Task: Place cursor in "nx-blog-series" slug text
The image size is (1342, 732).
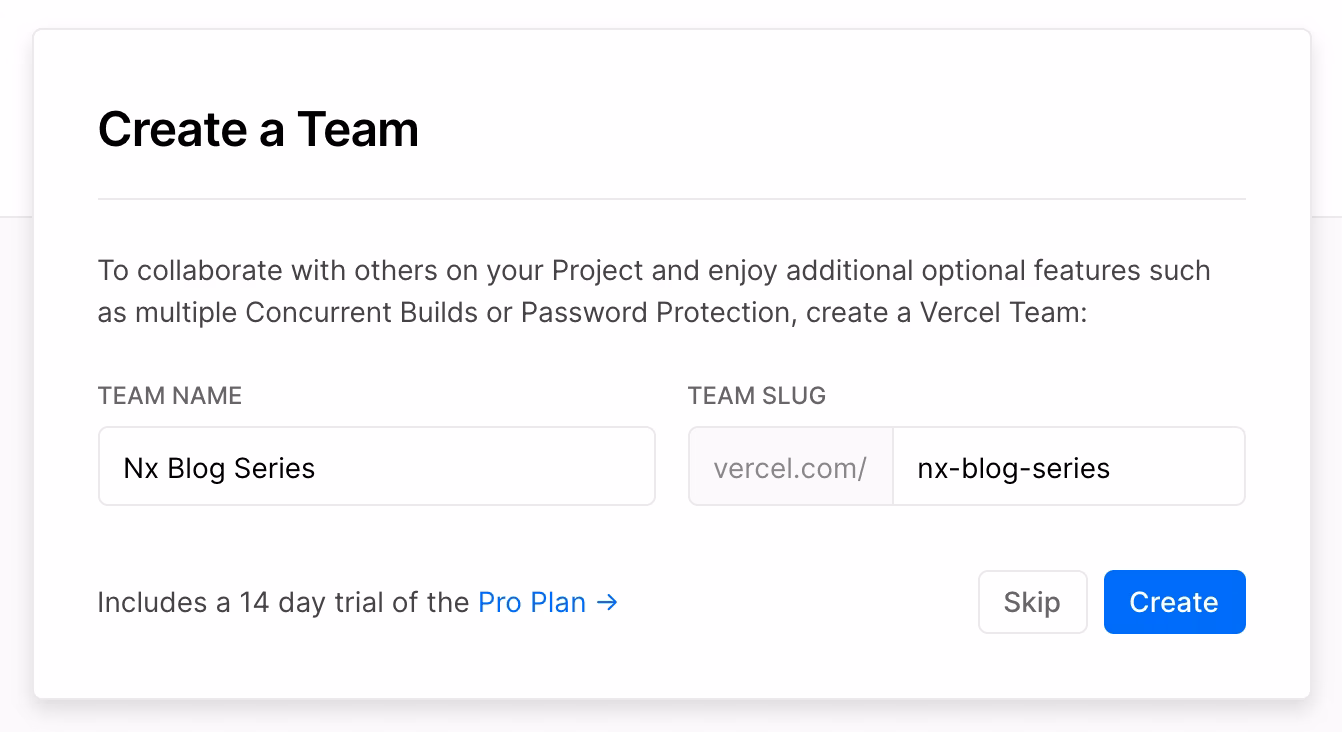Action: pos(1013,468)
